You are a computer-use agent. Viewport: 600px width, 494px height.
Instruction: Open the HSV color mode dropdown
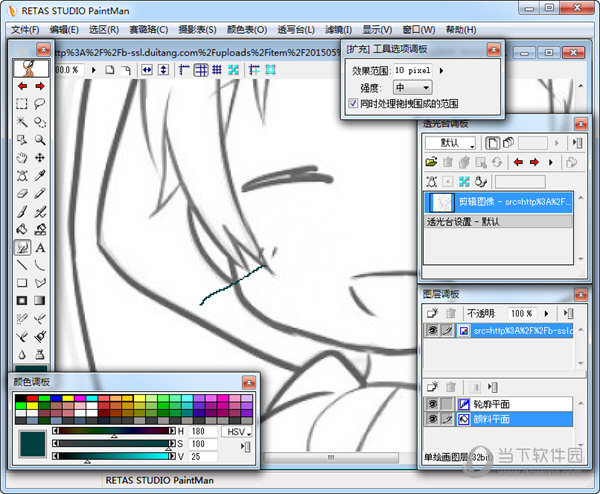(x=237, y=432)
